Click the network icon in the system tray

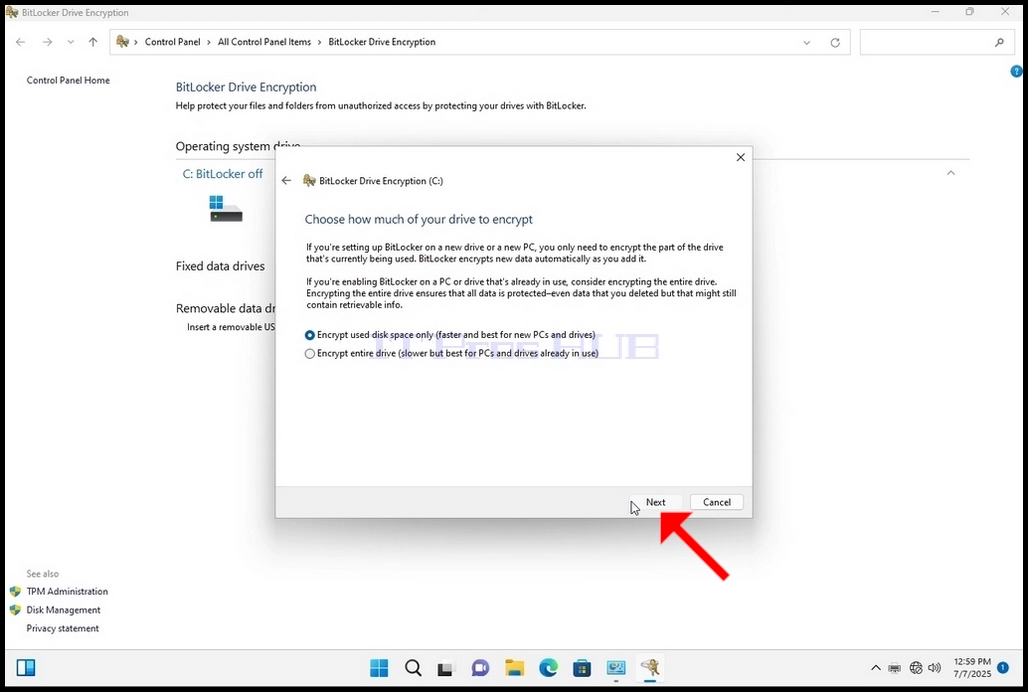click(x=916, y=668)
